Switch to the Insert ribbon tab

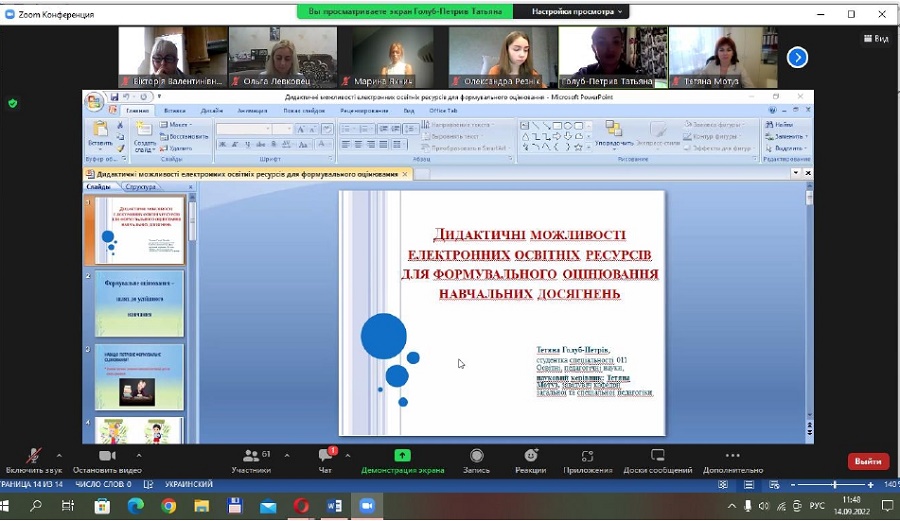click(x=174, y=110)
